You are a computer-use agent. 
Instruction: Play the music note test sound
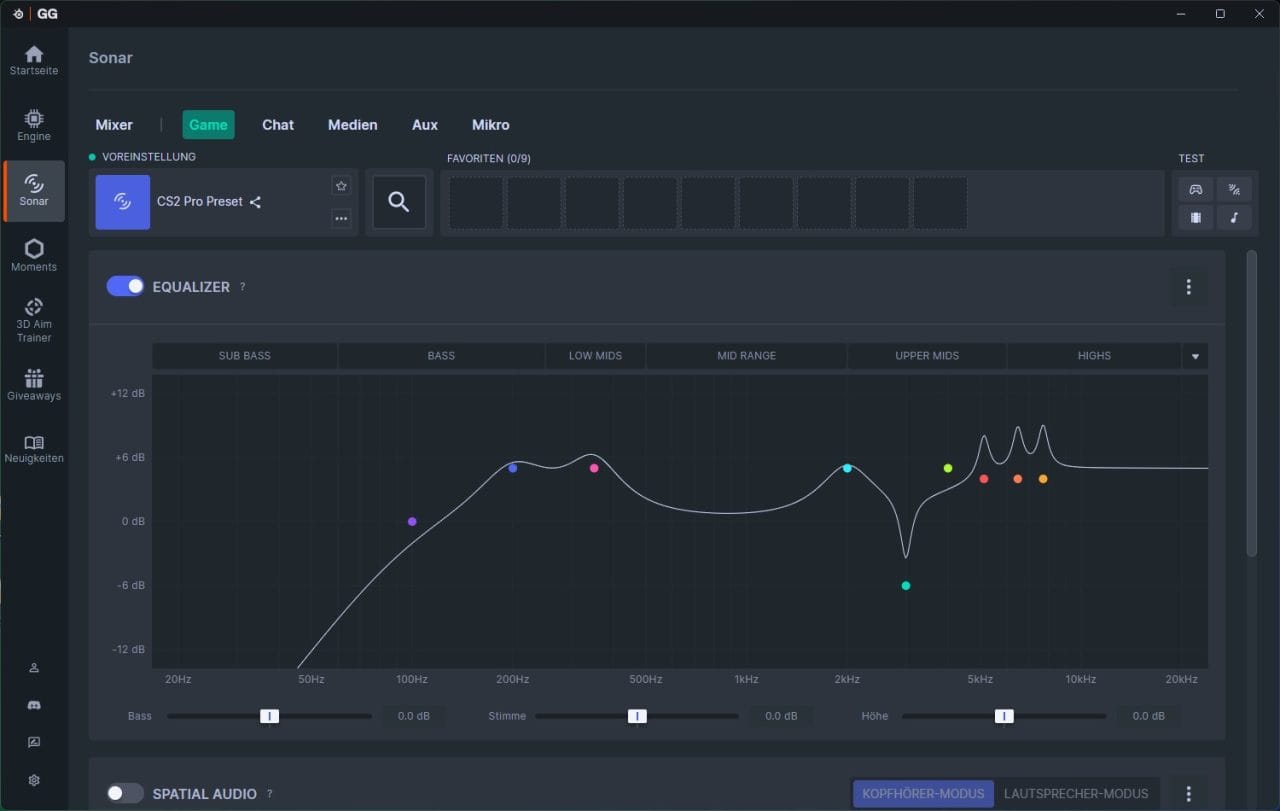1234,217
